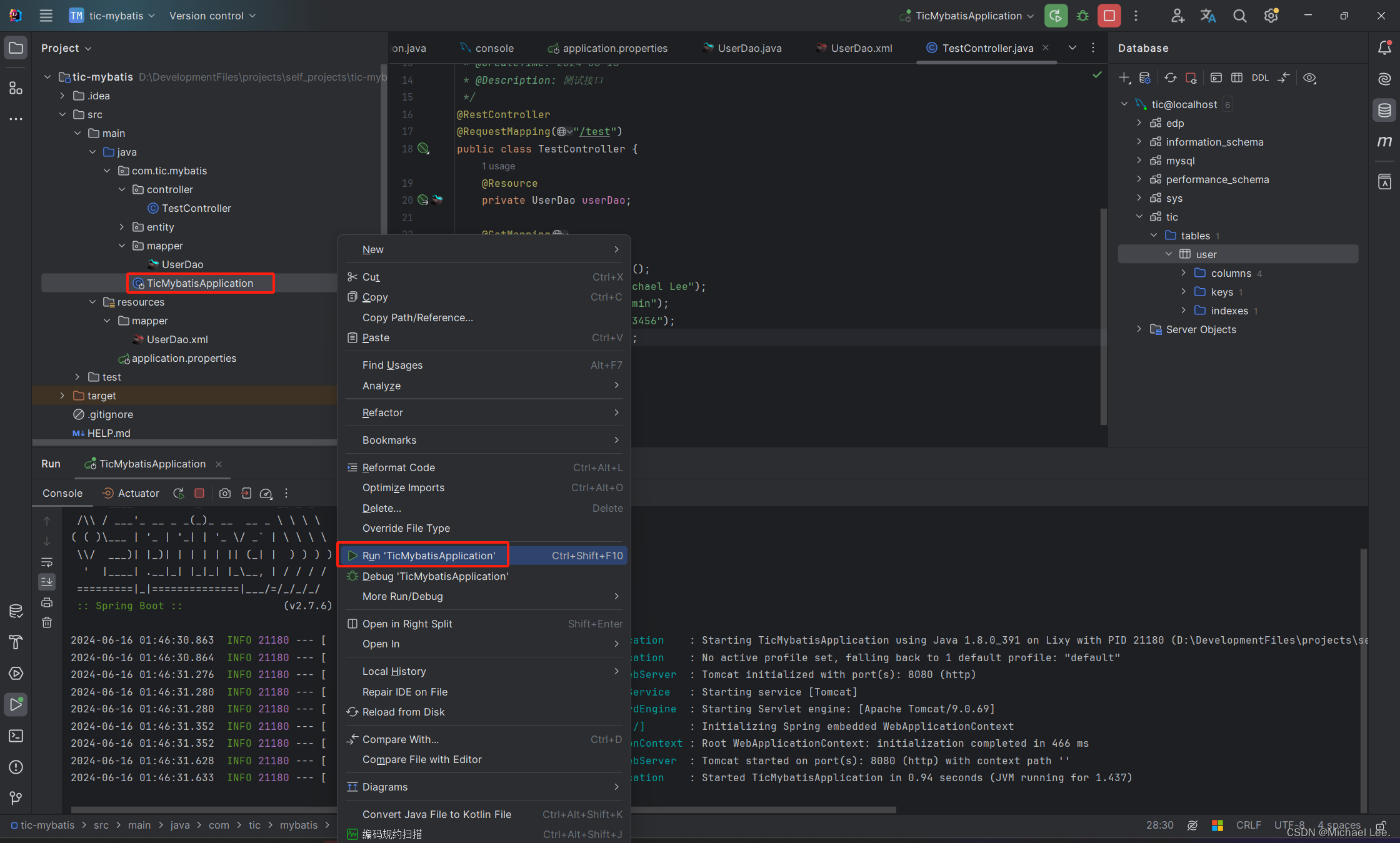The height and width of the screenshot is (843, 1400).
Task: Click the mybatis breadcrumb in status bar
Action: (299, 825)
